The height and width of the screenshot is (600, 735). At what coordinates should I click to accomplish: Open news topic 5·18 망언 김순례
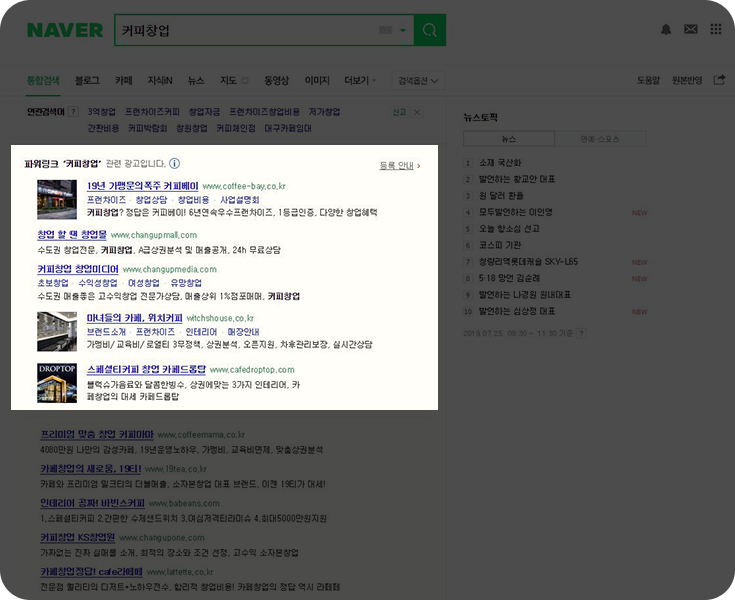click(510, 278)
